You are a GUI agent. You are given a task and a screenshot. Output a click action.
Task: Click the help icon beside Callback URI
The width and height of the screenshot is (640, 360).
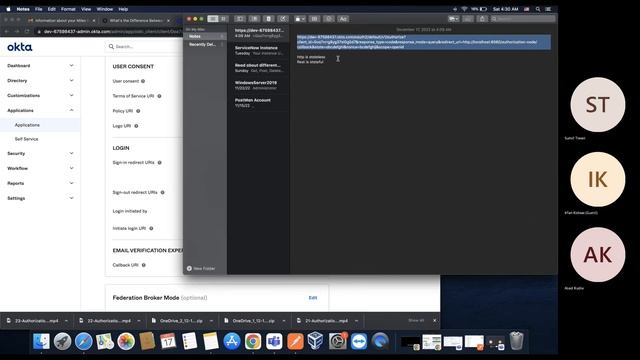144,265
